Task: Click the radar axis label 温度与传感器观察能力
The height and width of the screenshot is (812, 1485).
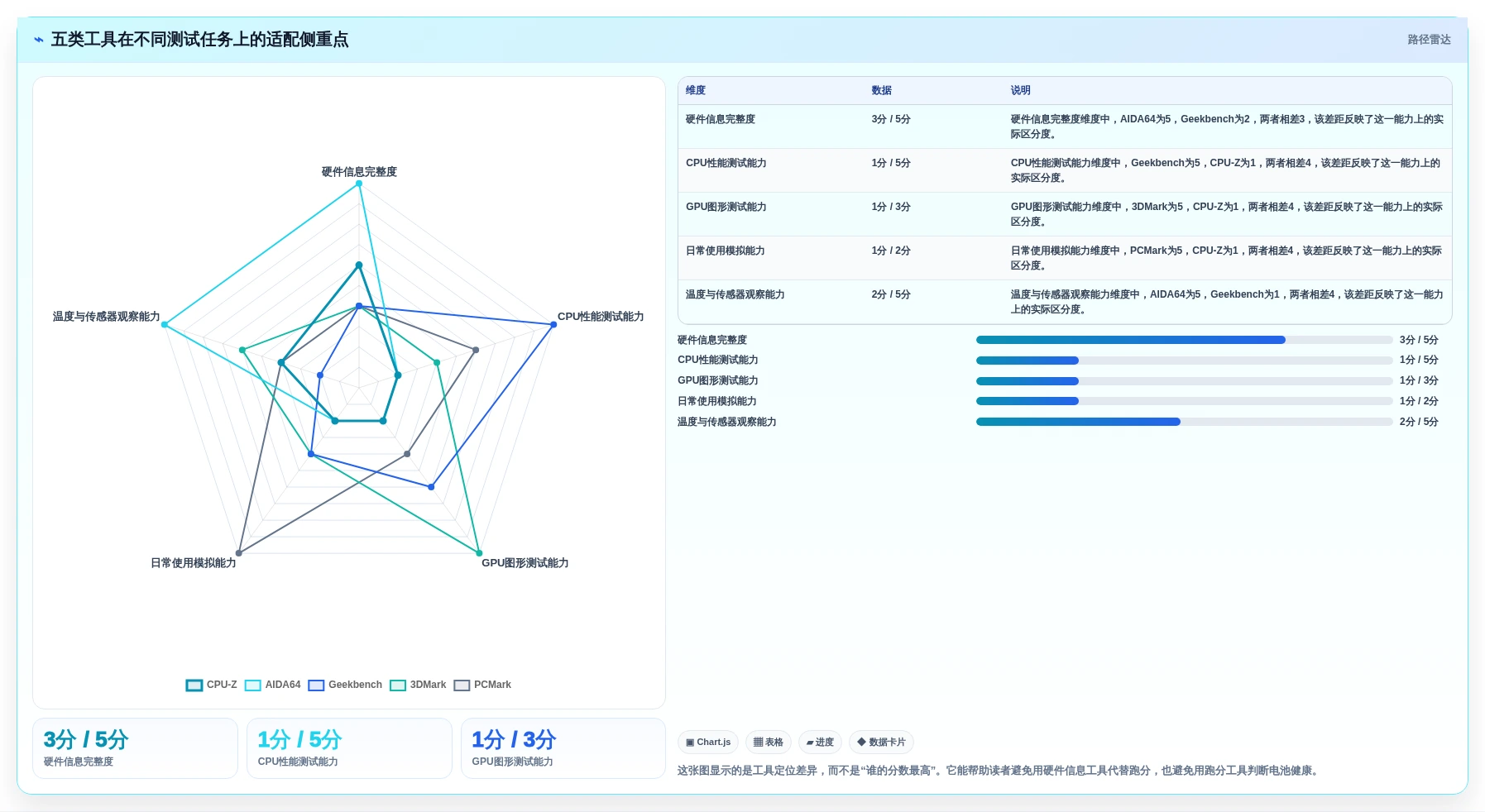Action: click(x=107, y=317)
